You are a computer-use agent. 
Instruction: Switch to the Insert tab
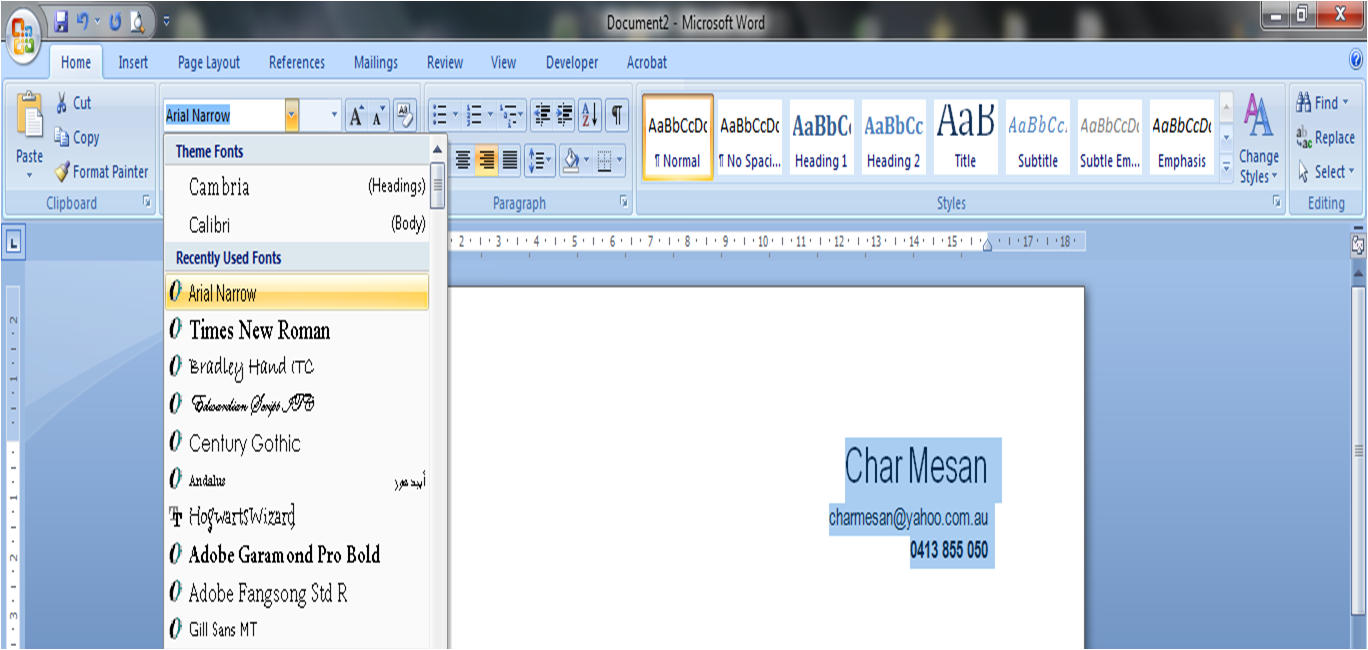click(133, 62)
